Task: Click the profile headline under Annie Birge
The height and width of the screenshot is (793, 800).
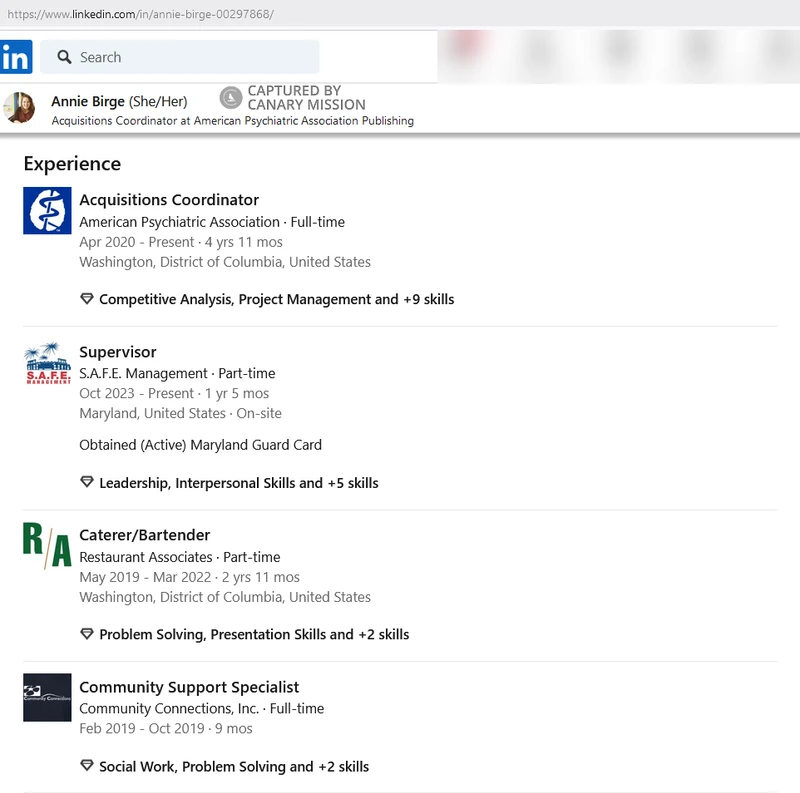Action: [x=232, y=121]
